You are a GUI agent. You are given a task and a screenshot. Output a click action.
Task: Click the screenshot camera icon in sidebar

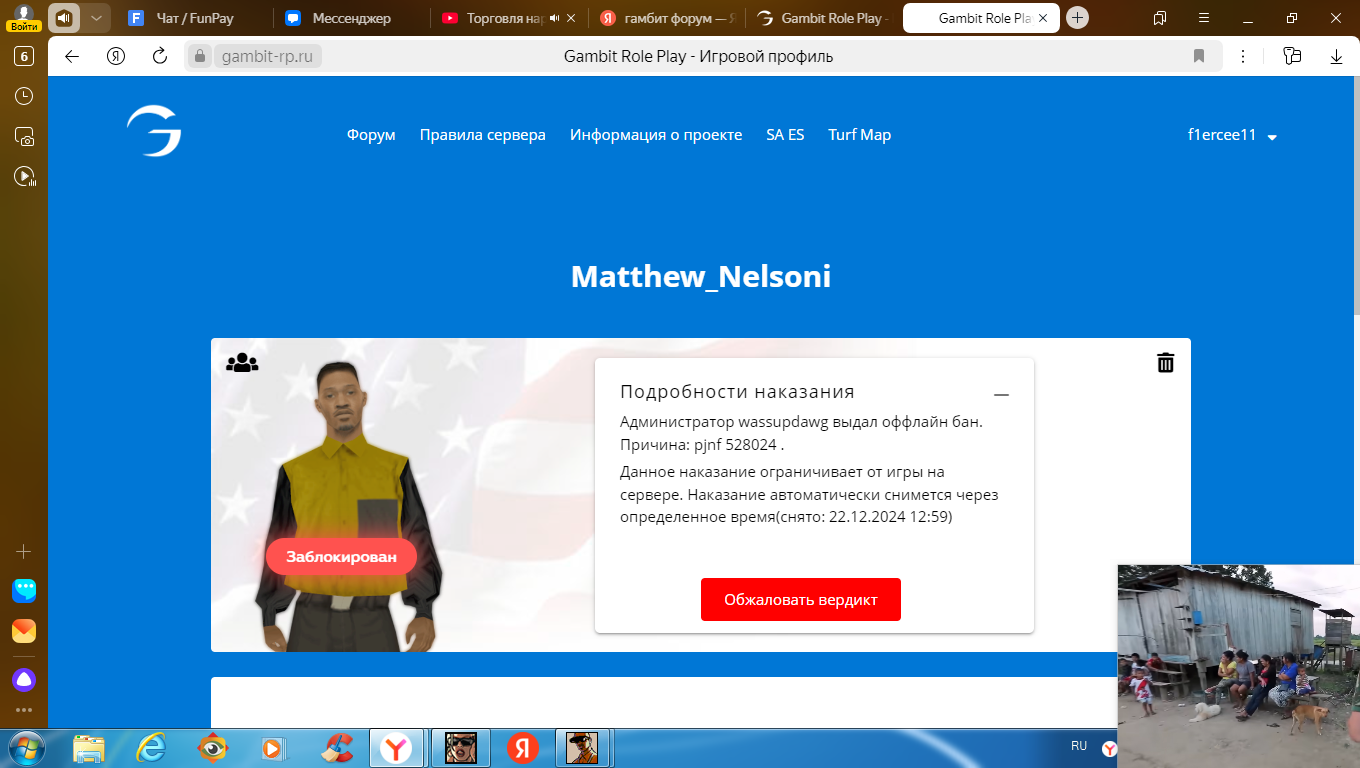24,137
